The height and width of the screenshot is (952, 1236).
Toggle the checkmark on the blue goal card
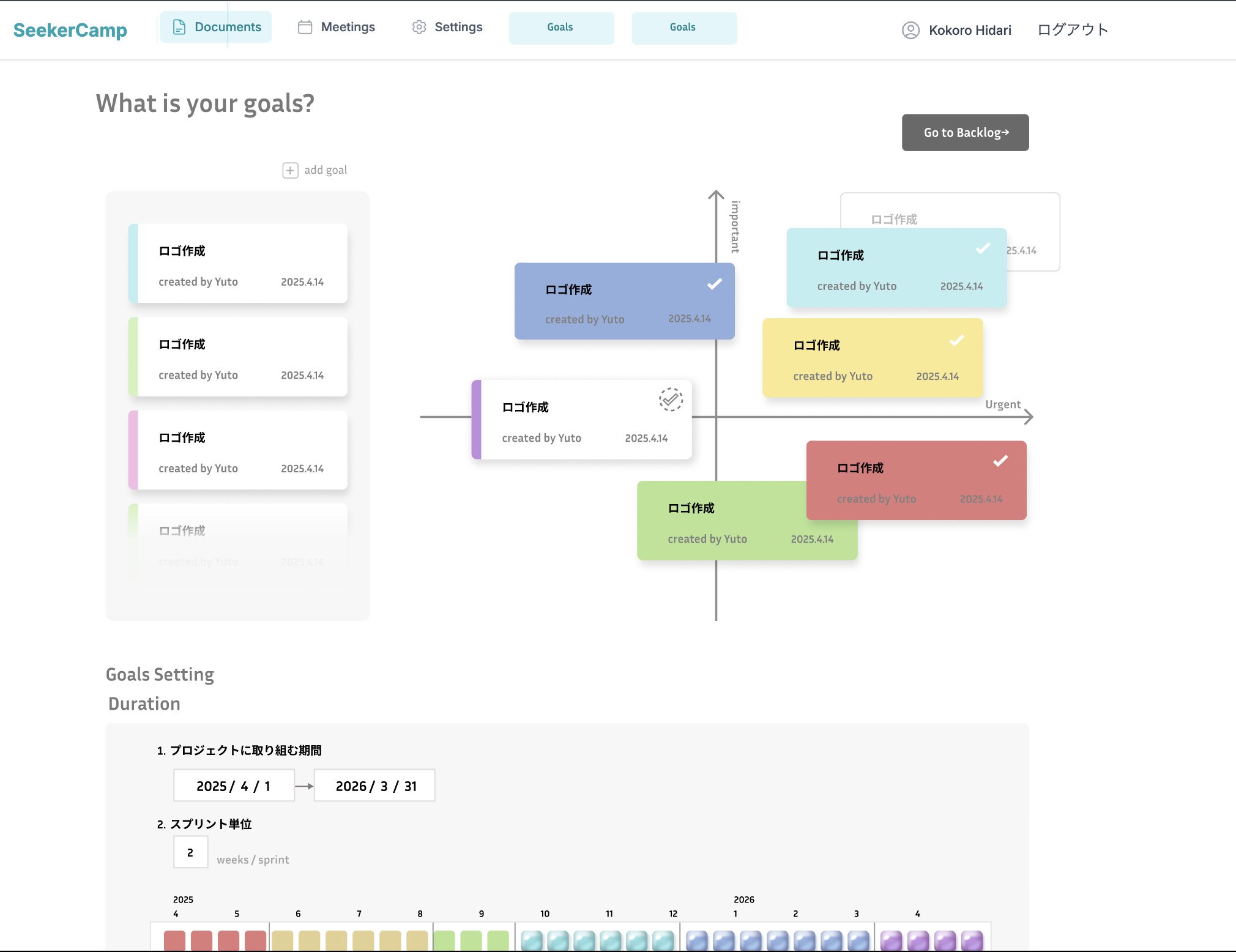(714, 284)
